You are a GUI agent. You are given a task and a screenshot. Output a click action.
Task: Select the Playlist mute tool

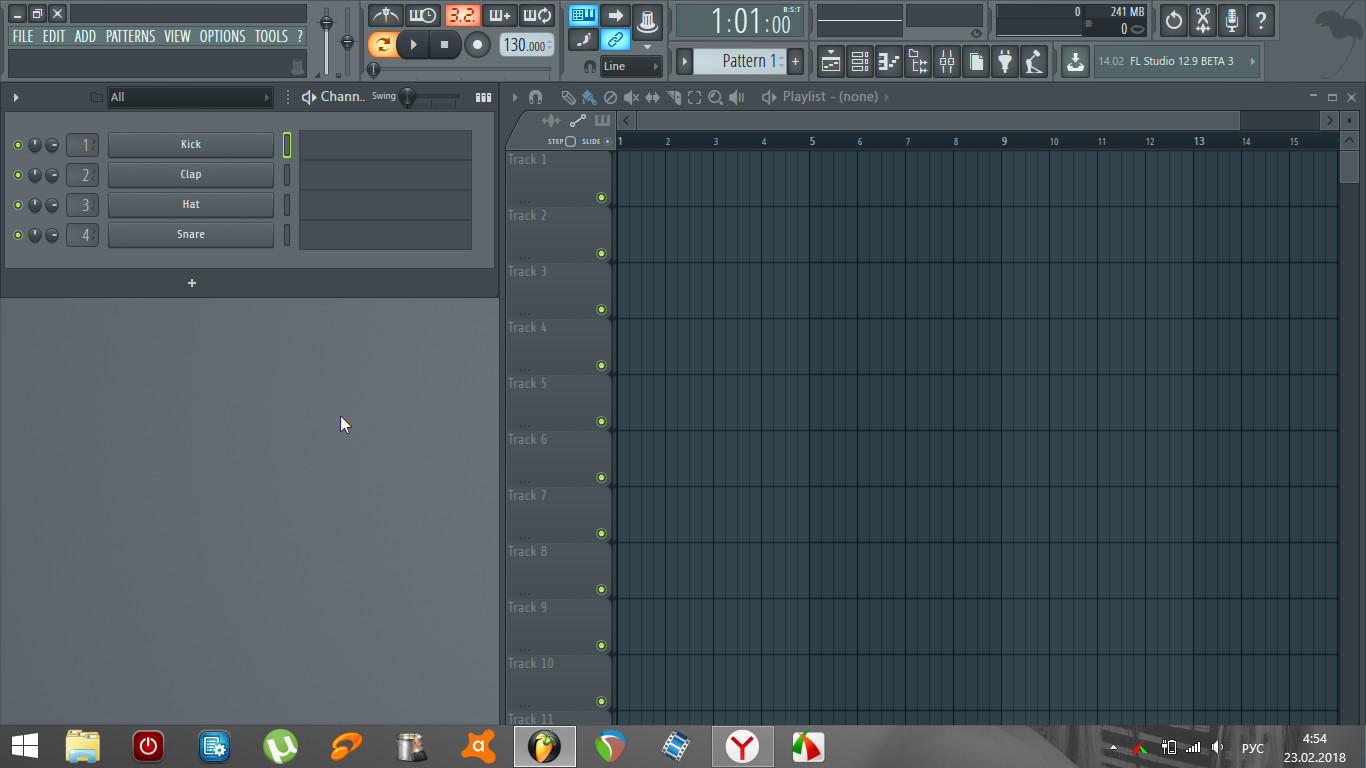(x=631, y=97)
